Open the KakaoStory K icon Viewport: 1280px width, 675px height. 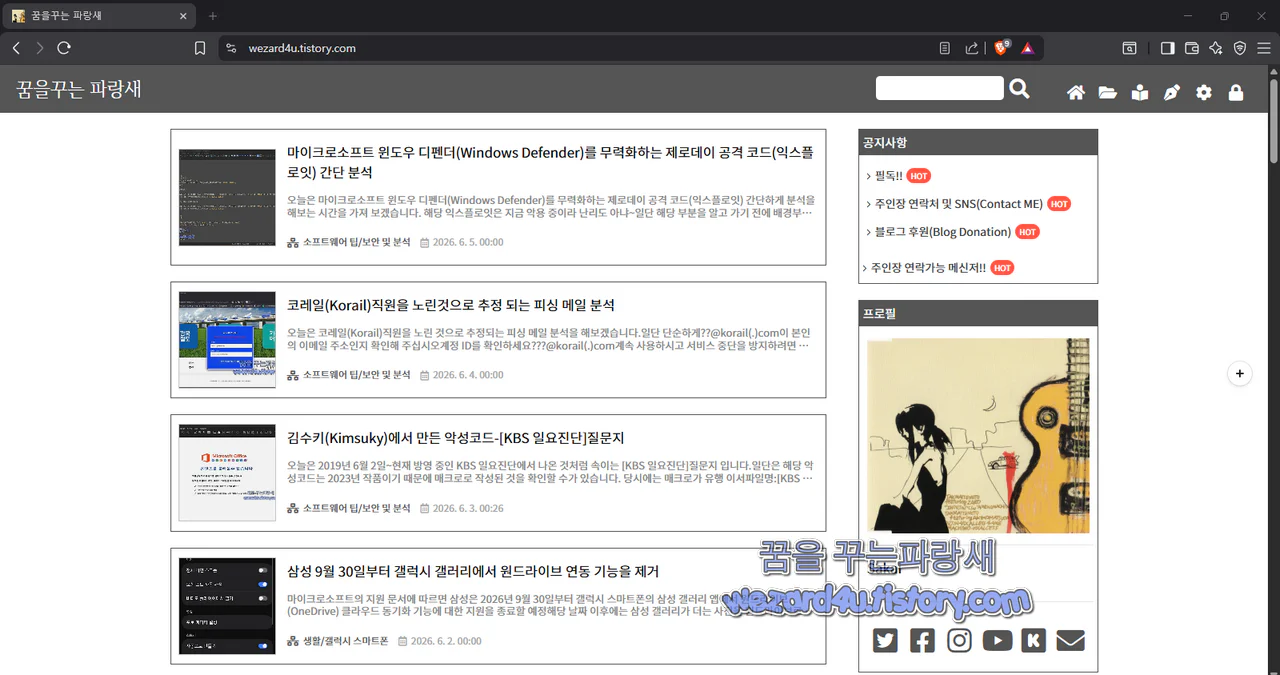(1034, 640)
